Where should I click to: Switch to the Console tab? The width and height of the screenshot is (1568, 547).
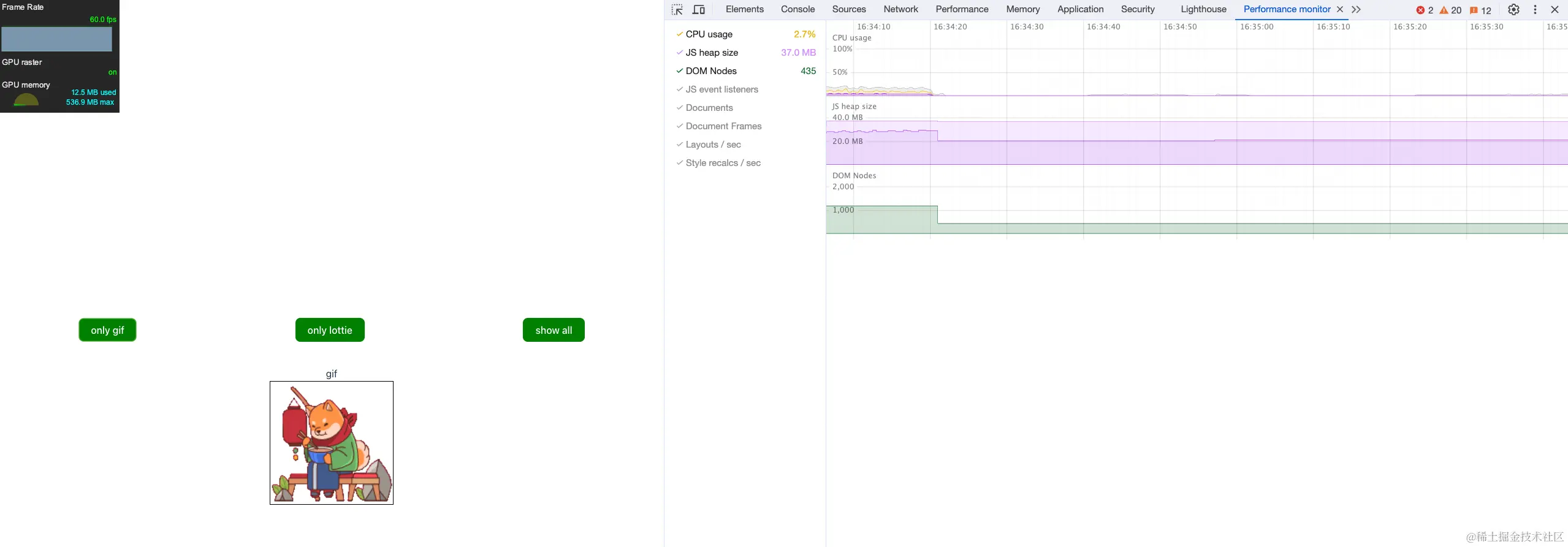pos(797,9)
